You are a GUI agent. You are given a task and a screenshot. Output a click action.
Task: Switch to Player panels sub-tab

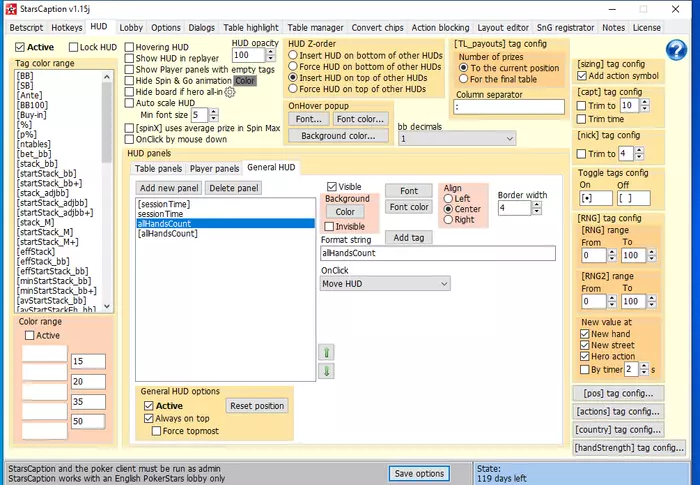(x=214, y=169)
